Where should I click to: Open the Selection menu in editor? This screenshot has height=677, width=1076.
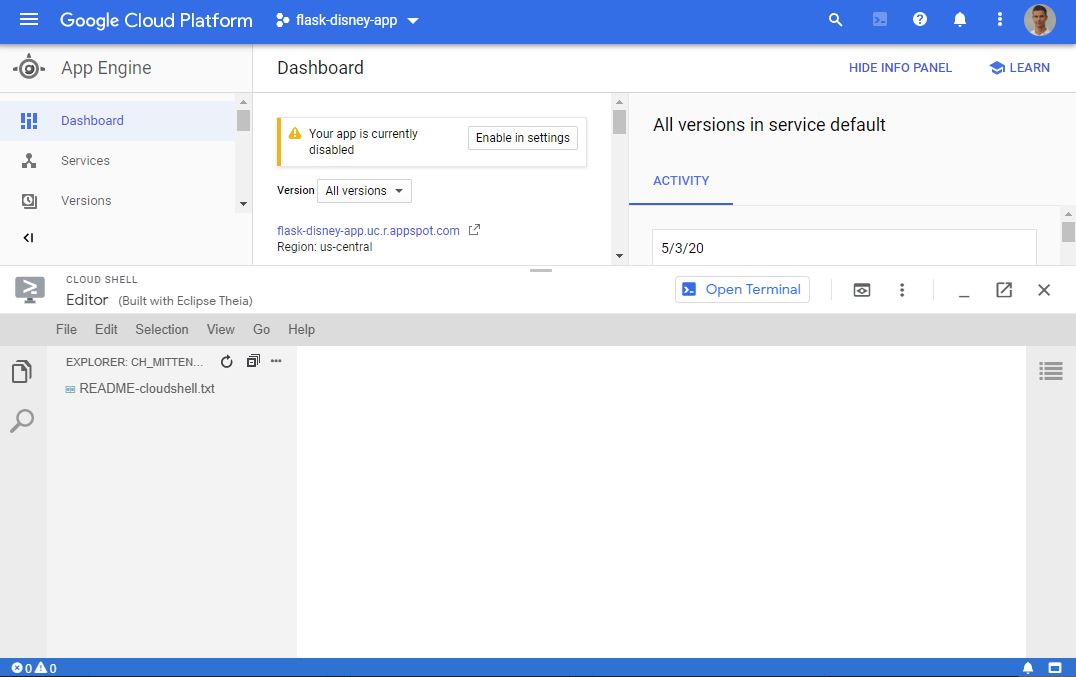(161, 329)
